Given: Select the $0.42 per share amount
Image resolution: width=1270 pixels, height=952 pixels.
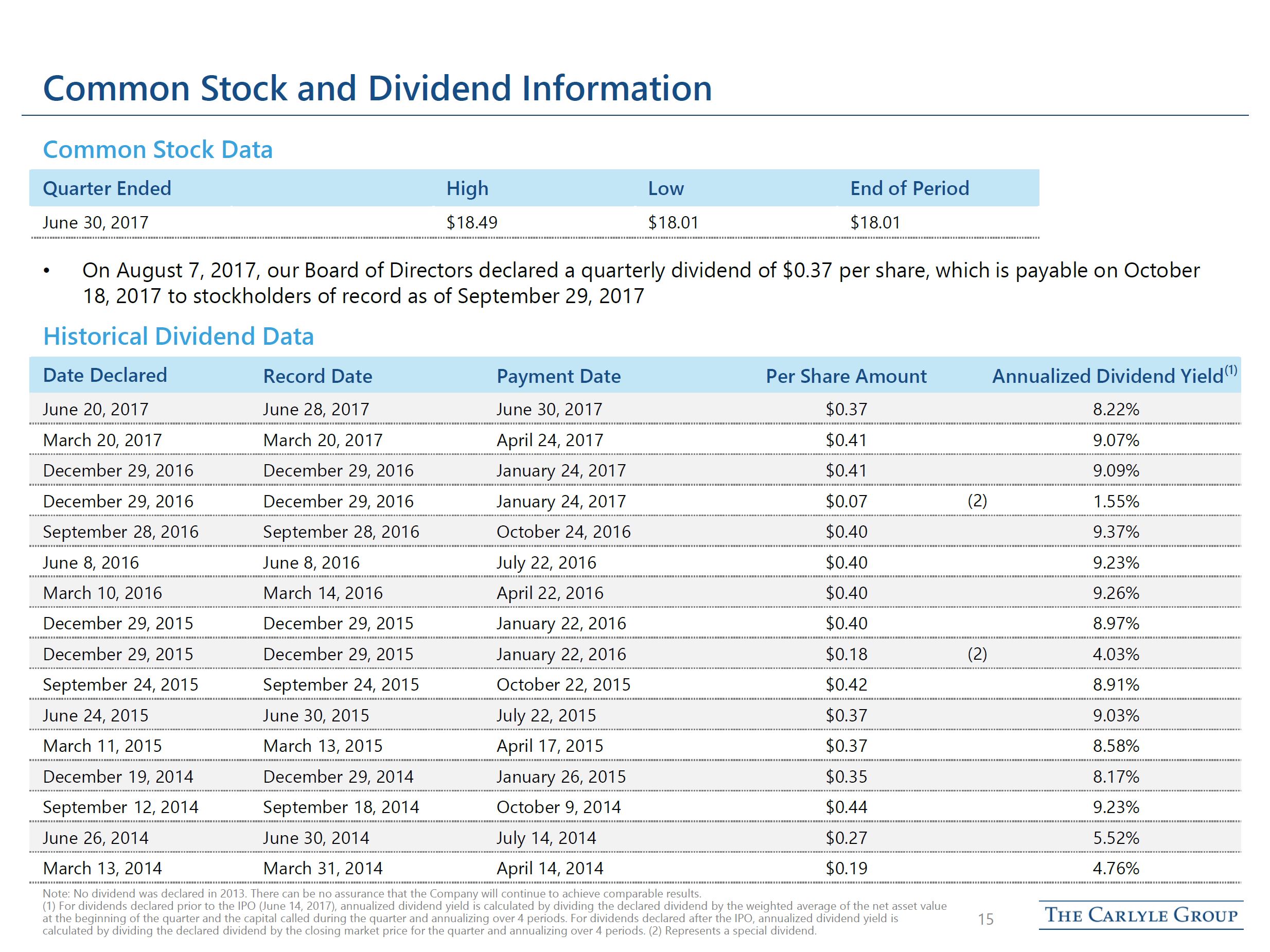Looking at the screenshot, I should 846,685.
